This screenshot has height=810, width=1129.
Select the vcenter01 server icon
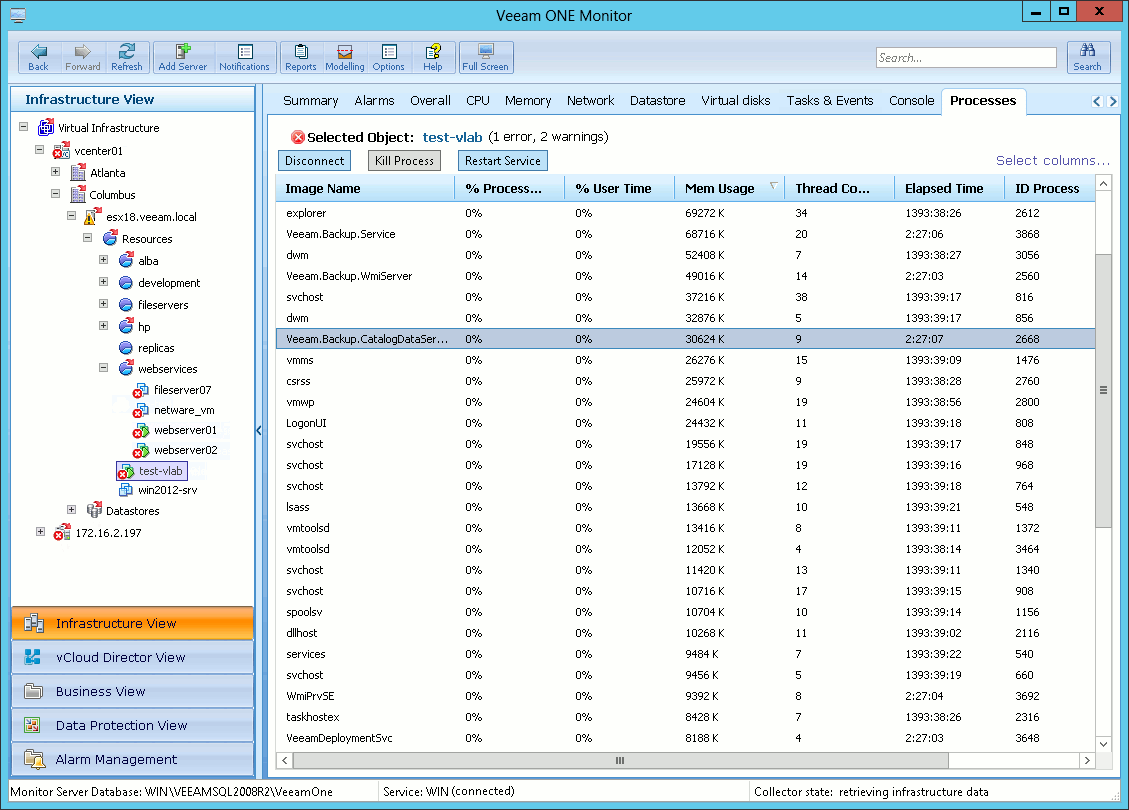(62, 150)
